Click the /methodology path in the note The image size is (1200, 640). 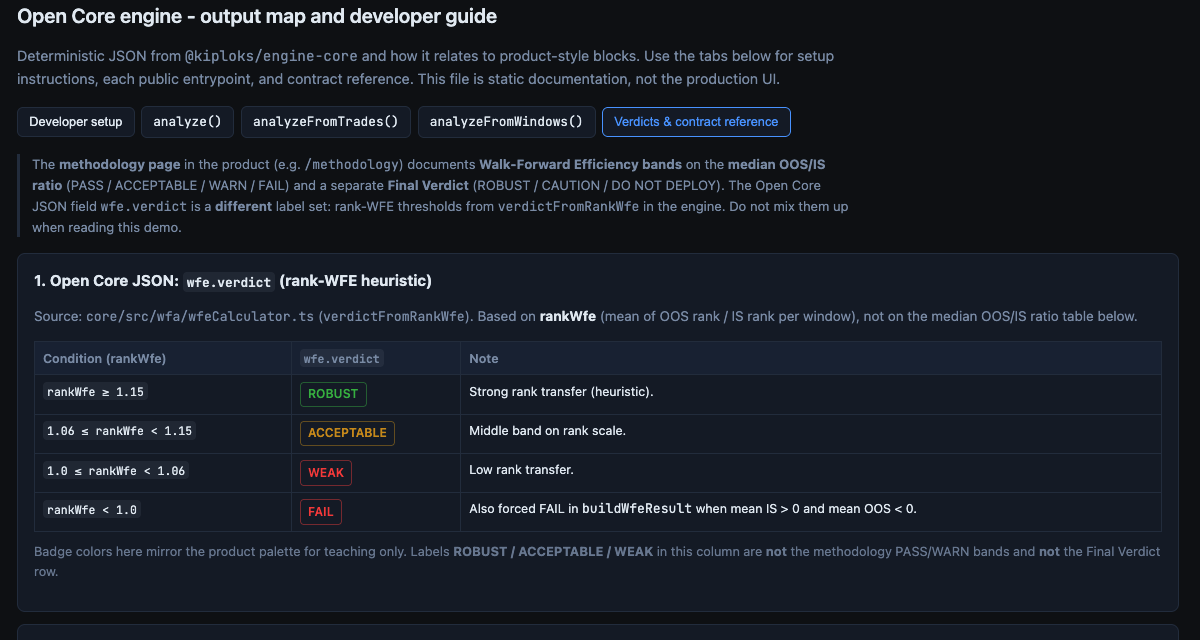coord(357,165)
